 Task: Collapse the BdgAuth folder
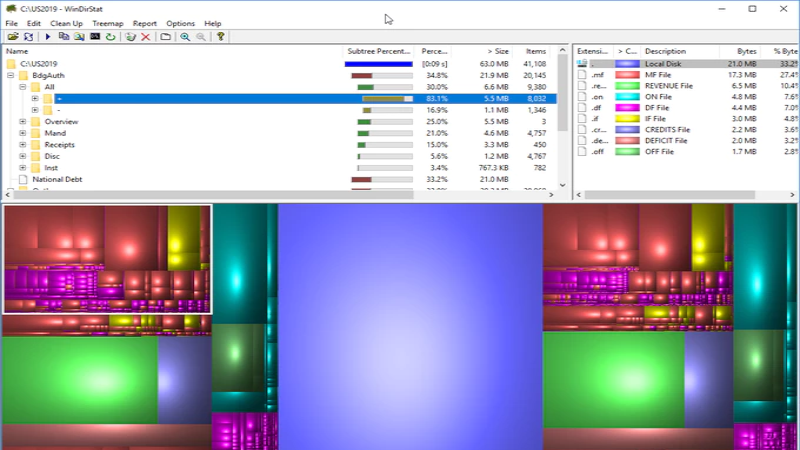click(10, 75)
